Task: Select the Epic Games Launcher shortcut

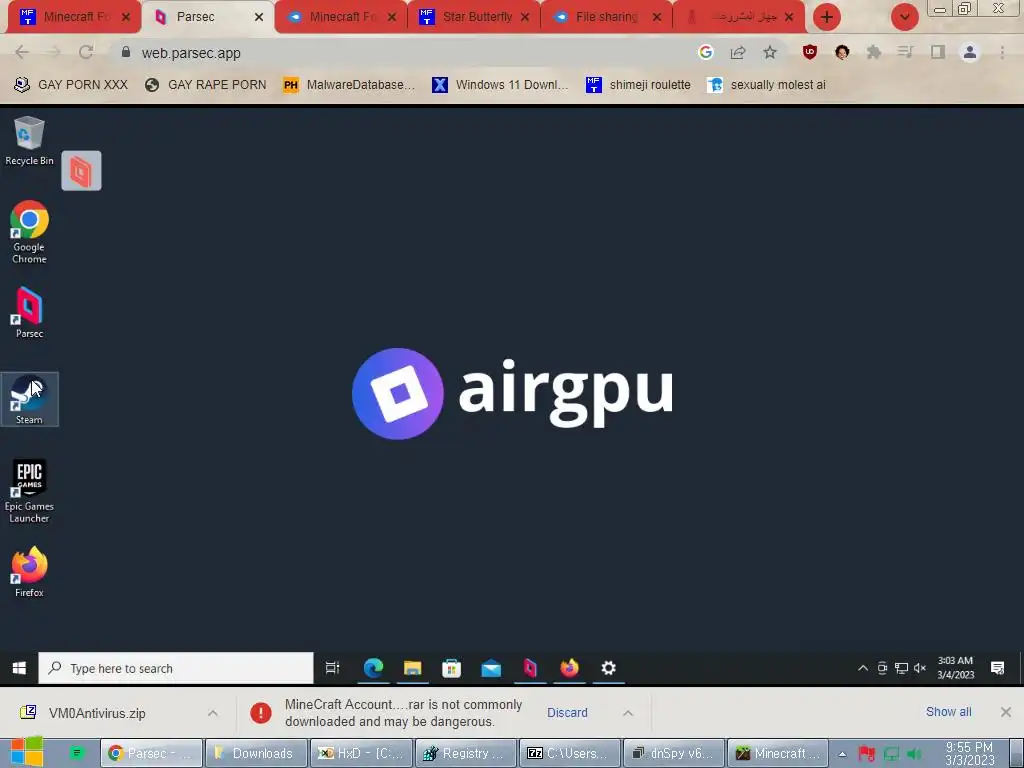Action: pyautogui.click(x=29, y=491)
